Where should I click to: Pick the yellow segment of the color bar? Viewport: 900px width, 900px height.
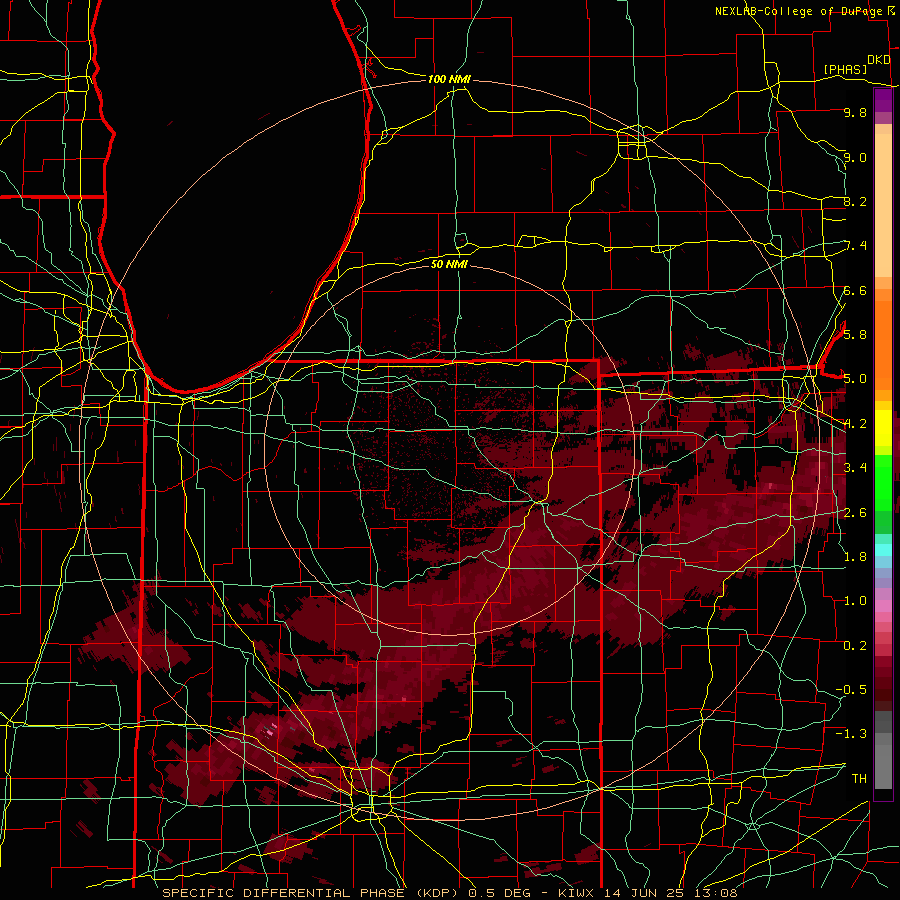point(883,428)
